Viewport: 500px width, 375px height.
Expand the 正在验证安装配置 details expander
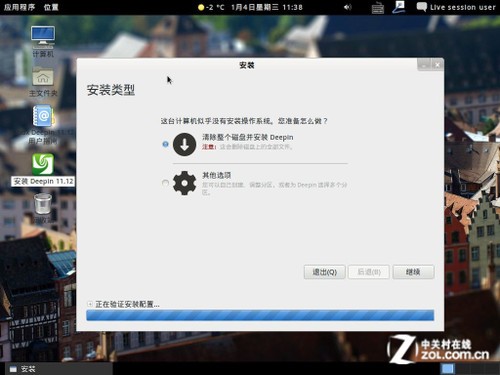pos(90,304)
